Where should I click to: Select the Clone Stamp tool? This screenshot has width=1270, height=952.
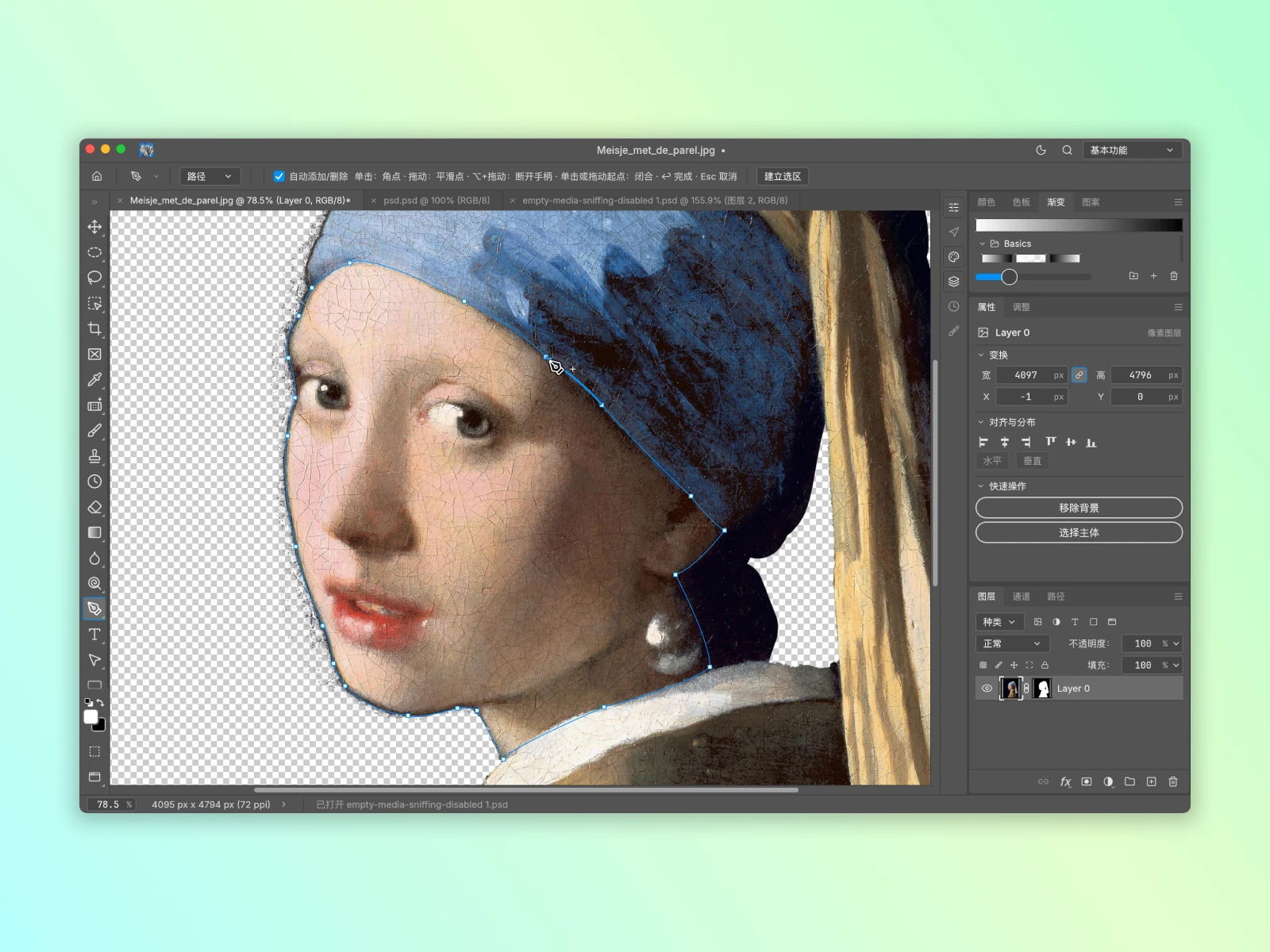pos(94,456)
